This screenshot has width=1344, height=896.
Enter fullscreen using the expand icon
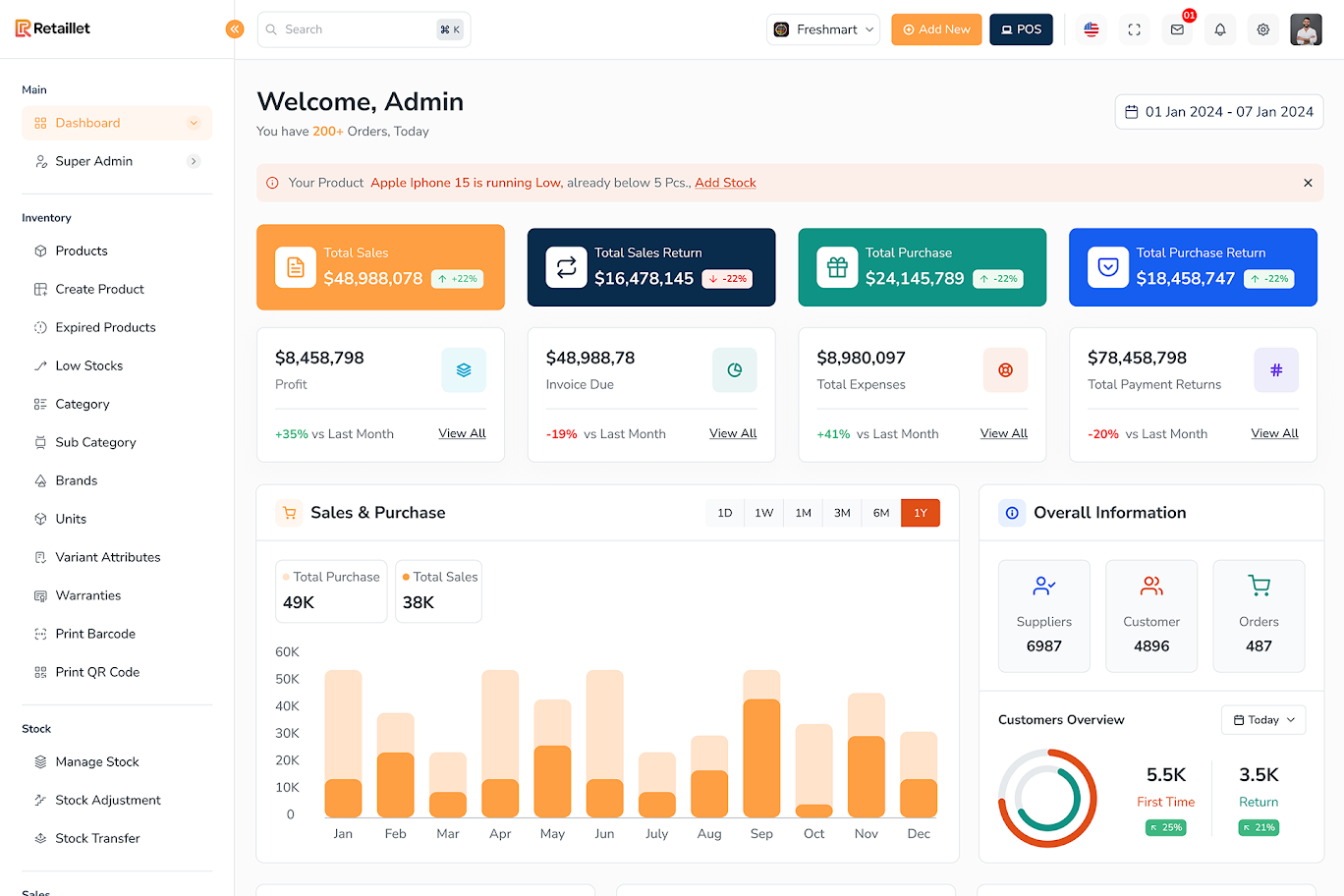pyautogui.click(x=1134, y=29)
